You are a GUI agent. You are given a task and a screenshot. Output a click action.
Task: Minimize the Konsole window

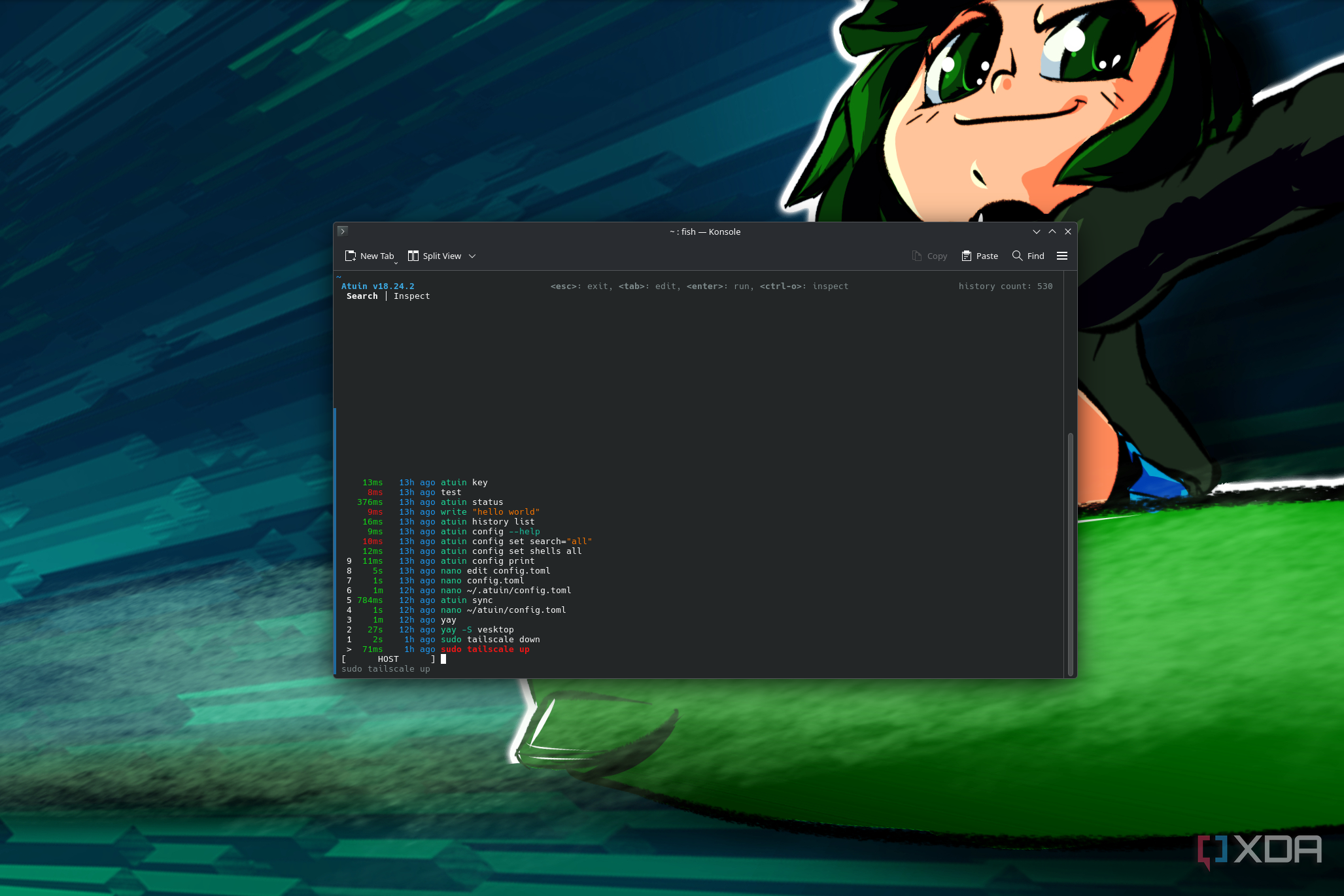1037,232
